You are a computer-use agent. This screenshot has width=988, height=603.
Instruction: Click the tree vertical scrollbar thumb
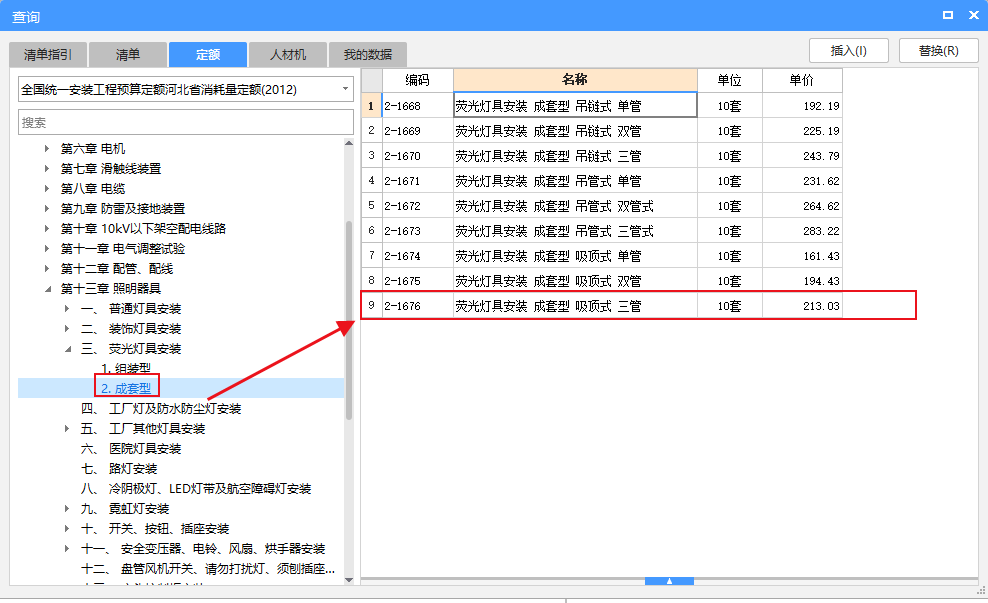pos(349,320)
